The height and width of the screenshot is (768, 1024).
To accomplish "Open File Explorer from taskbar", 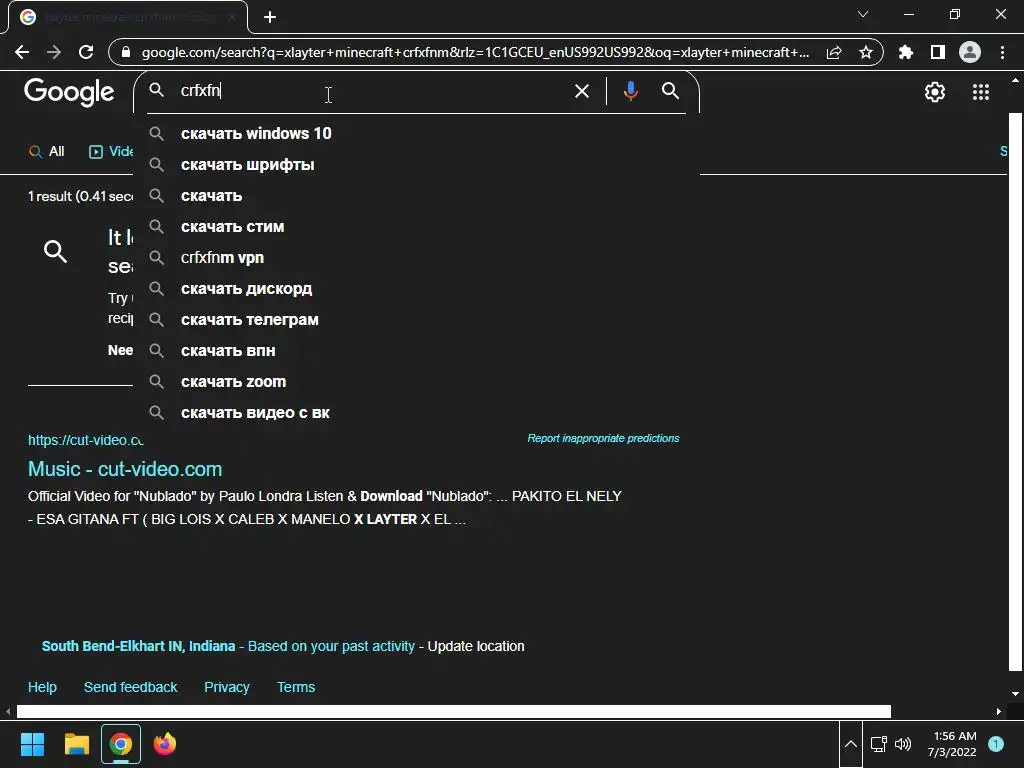I will [76, 744].
